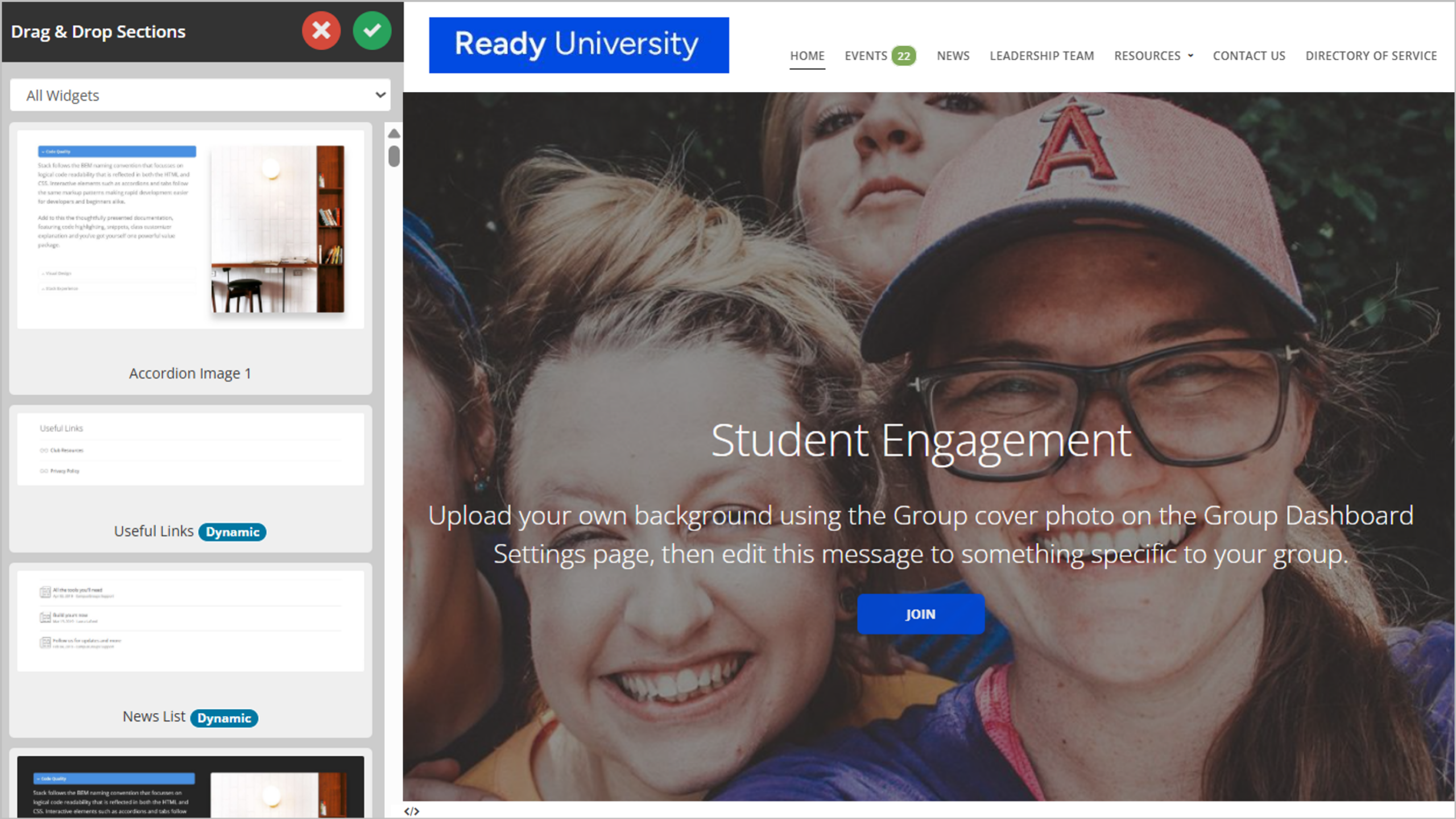The image size is (1456, 819).
Task: Open the LEADERSHIP TEAM page
Action: (1042, 56)
